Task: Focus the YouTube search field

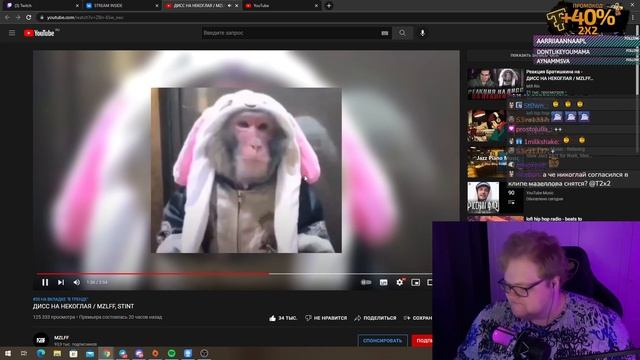Action: 291,33
